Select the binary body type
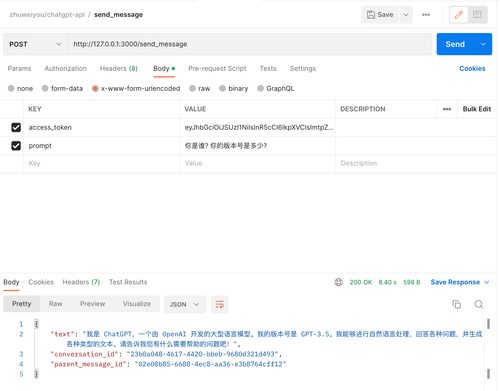Screen dimensions: 500x391 tap(233, 88)
